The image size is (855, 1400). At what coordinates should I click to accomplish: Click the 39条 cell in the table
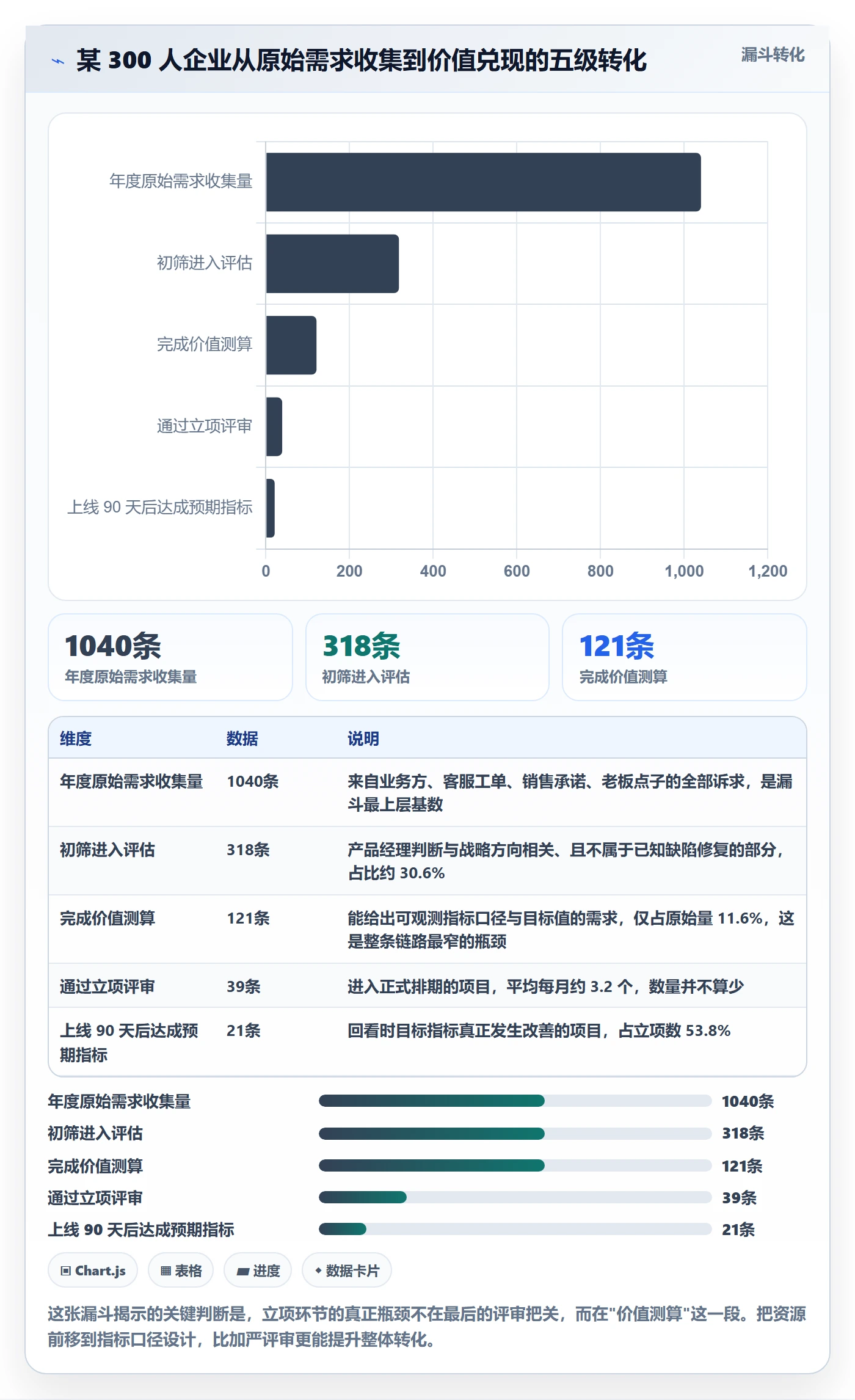point(244,986)
